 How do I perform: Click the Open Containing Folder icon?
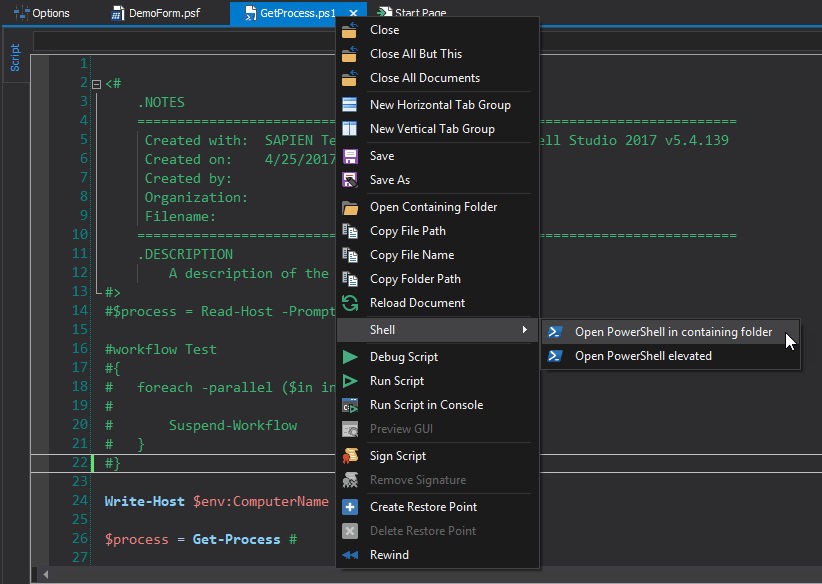[x=353, y=206]
